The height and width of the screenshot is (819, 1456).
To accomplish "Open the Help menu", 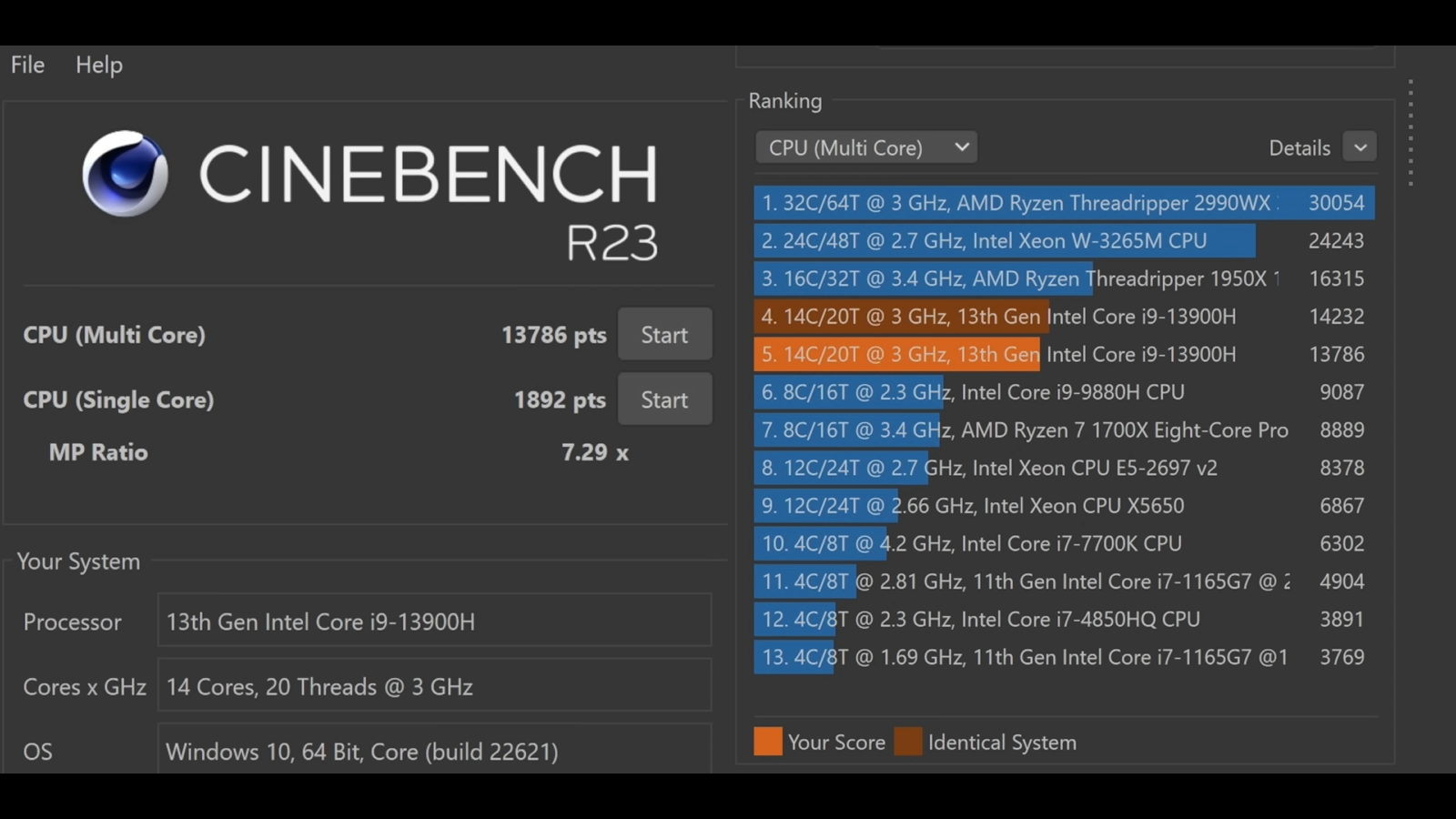I will [98, 65].
